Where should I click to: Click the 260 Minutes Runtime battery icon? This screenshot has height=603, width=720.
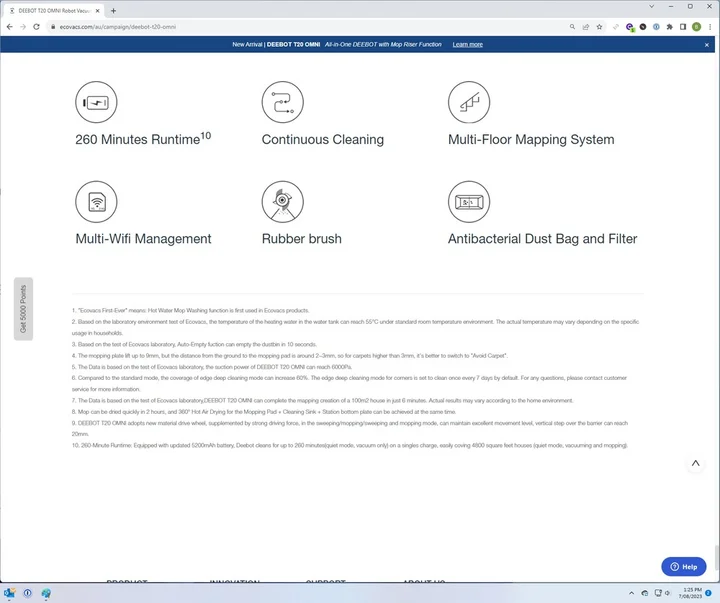tap(96, 102)
